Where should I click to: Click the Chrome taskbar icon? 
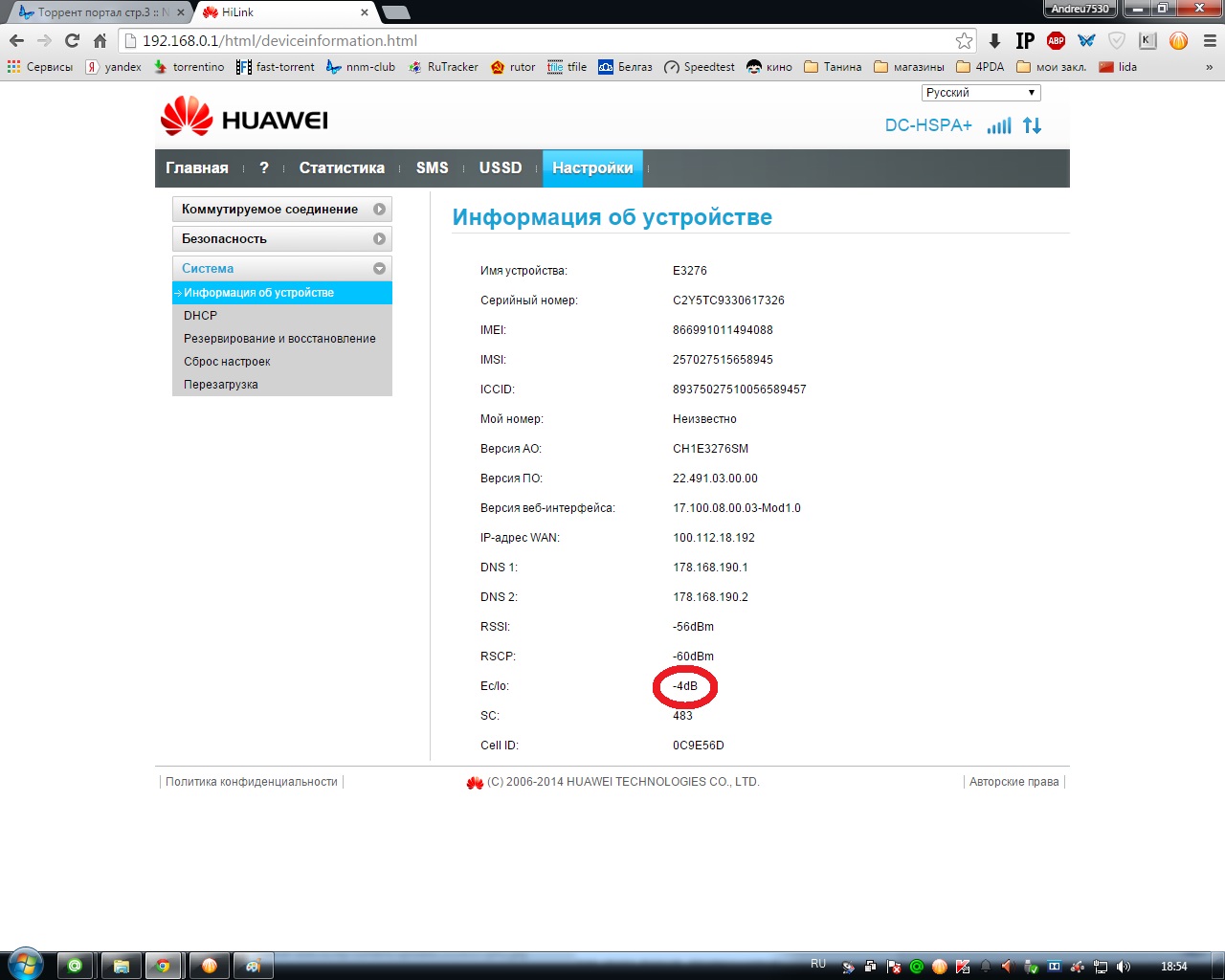163,966
